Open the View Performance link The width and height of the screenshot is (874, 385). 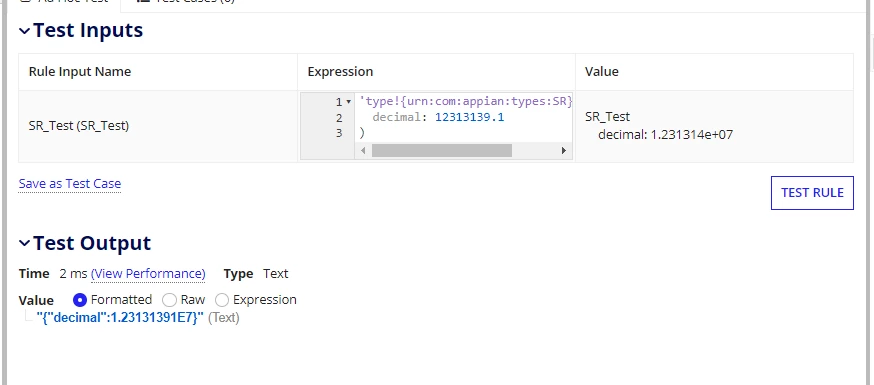[148, 274]
